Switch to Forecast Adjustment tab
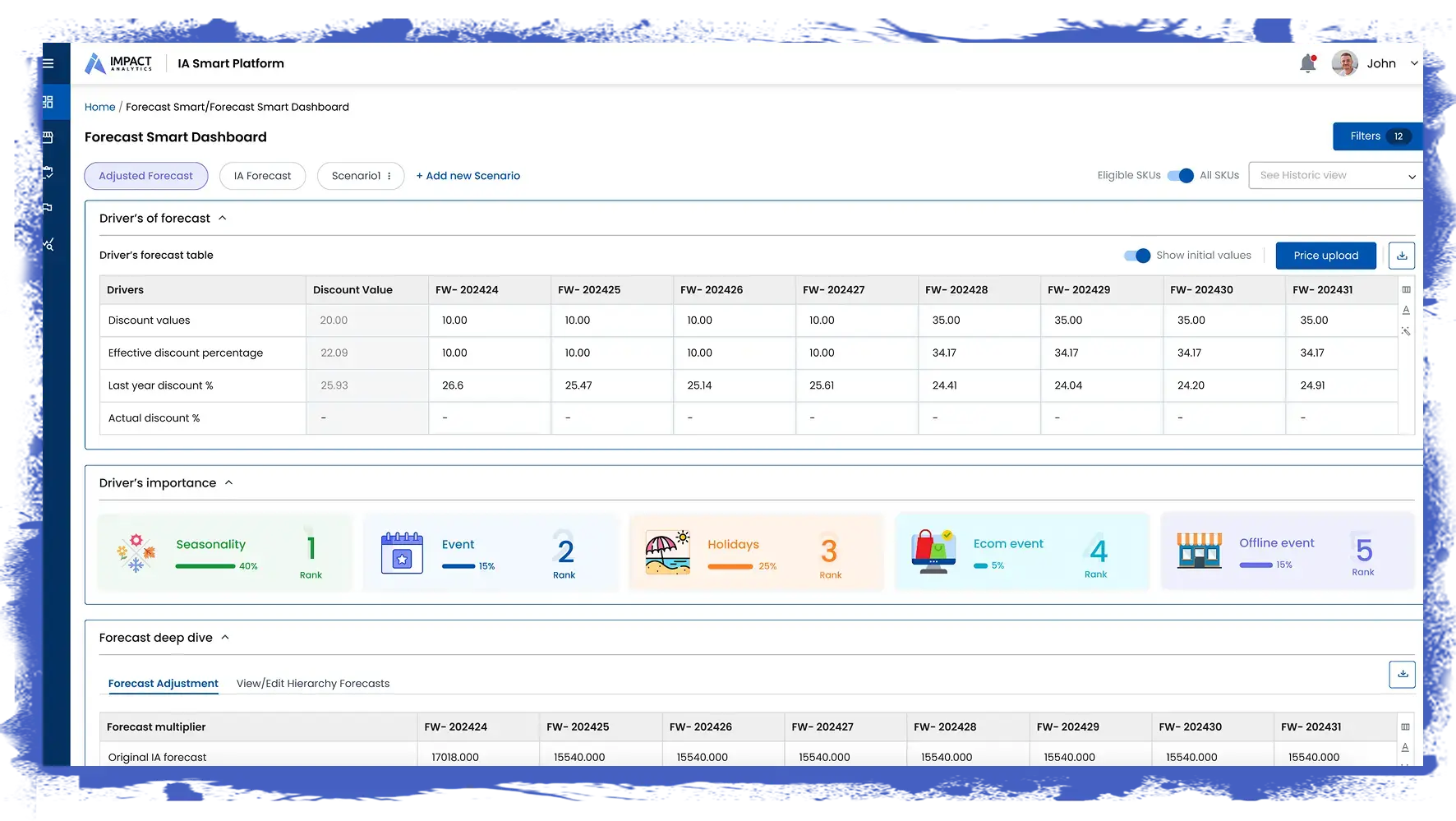 tap(164, 684)
